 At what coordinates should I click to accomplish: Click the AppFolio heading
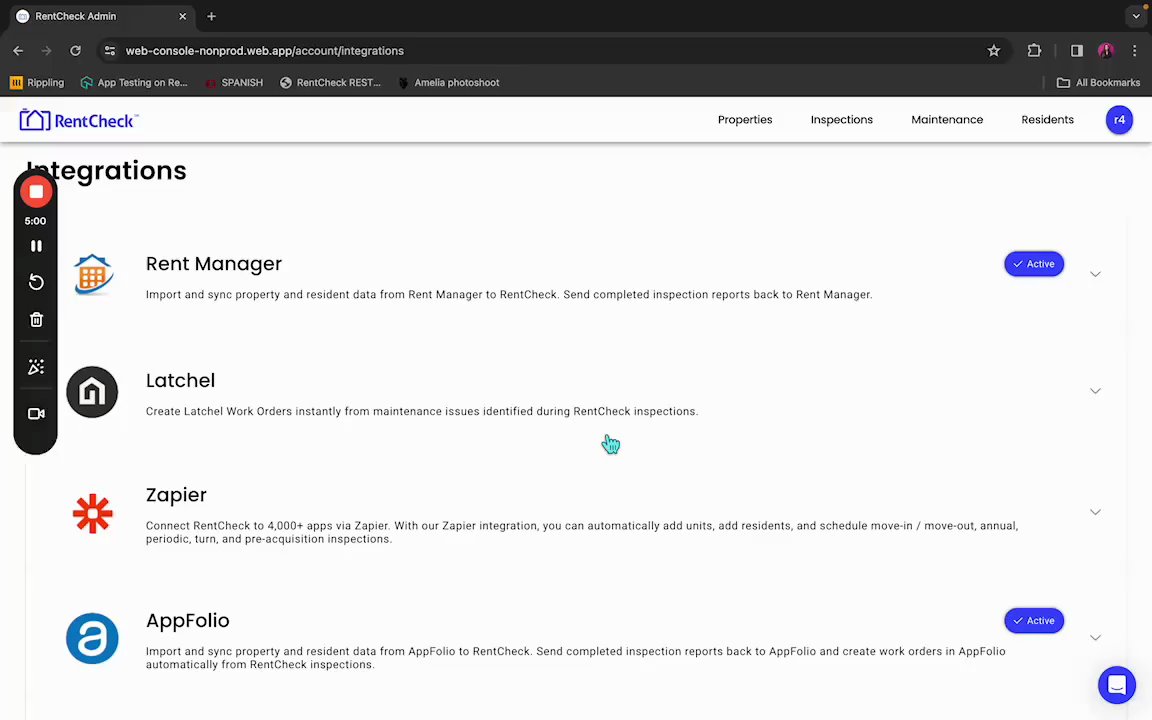[187, 621]
